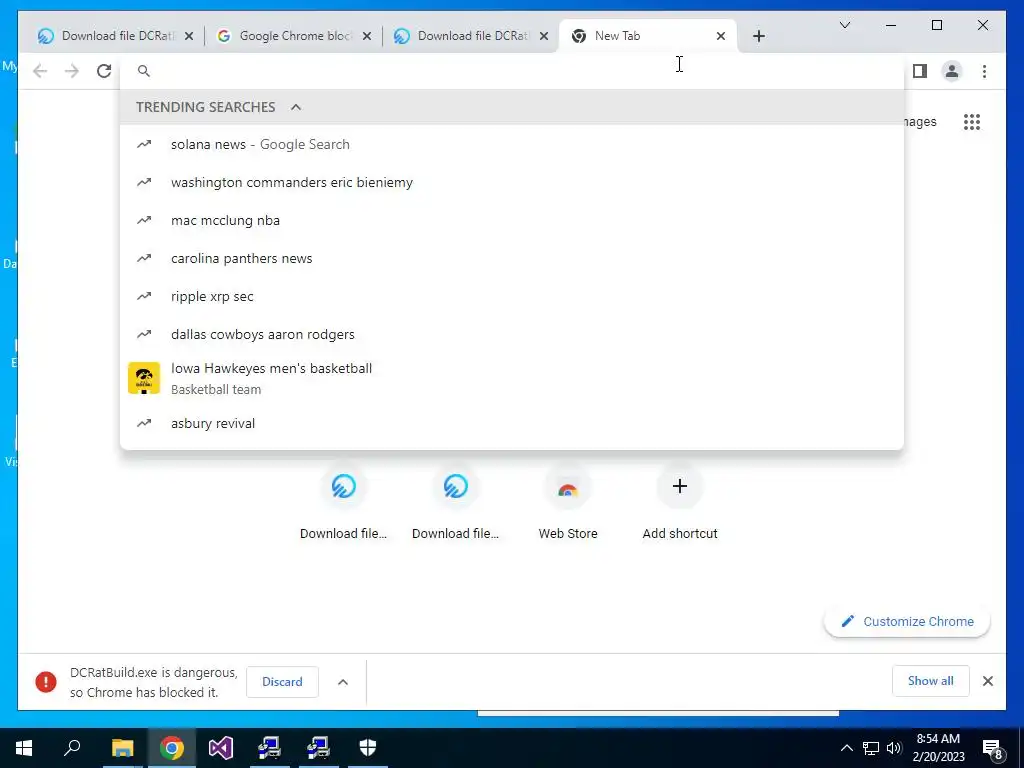Open the side panel icon
This screenshot has width=1024, height=768.
[920, 71]
